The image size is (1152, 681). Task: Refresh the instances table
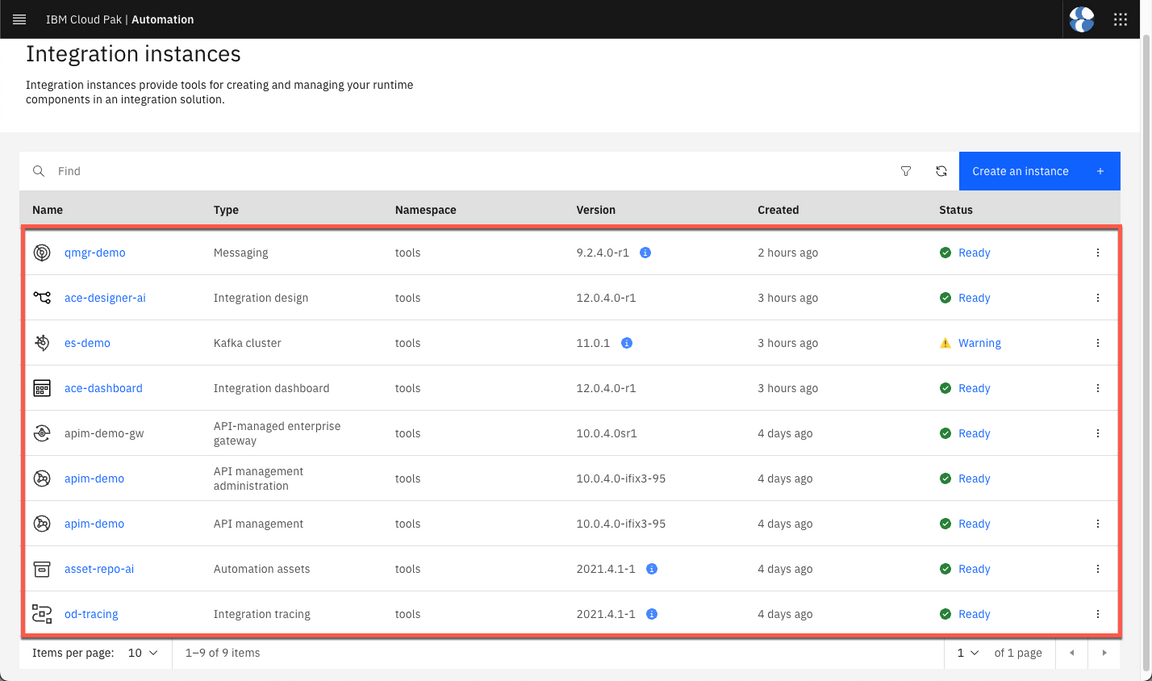[941, 171]
